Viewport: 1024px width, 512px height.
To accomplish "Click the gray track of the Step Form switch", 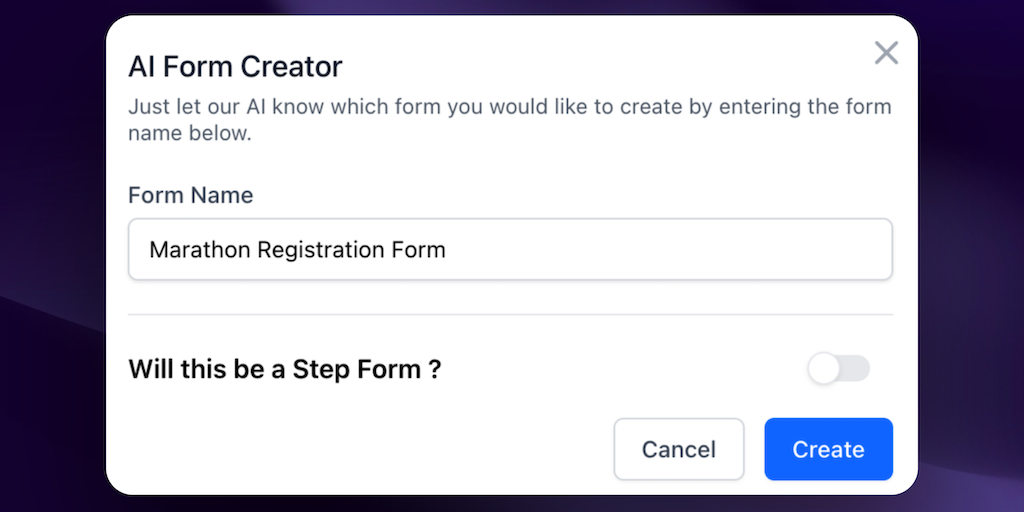I will [857, 369].
